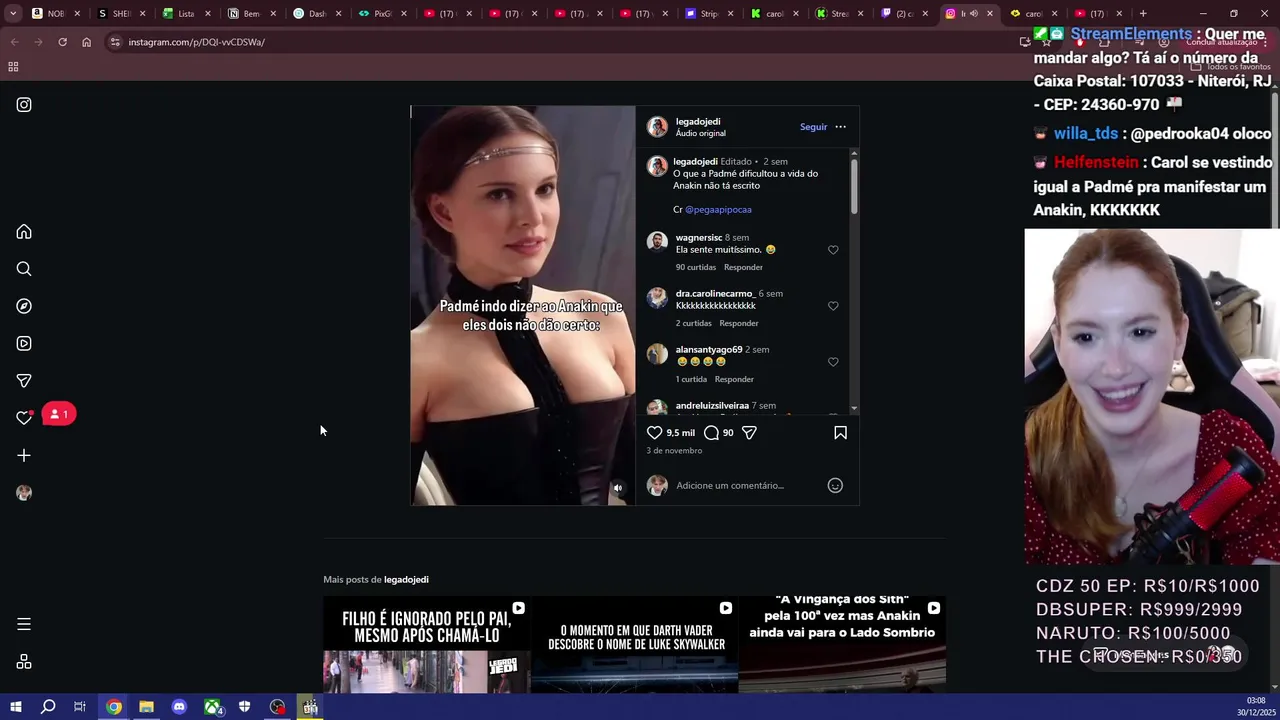This screenshot has width=1280, height=720.
Task: Click the instagram.com address bar
Action: point(560,42)
